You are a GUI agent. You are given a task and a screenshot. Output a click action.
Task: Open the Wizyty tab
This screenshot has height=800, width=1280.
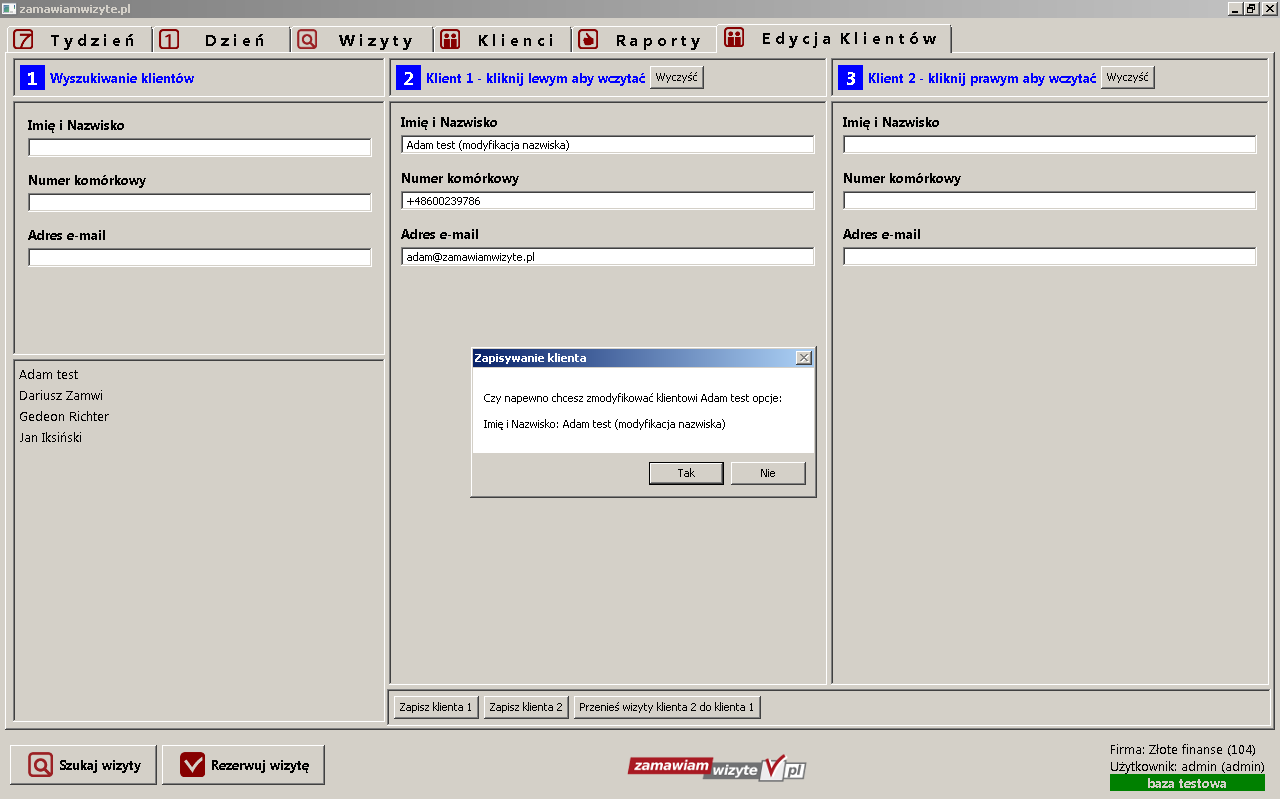(x=362, y=40)
